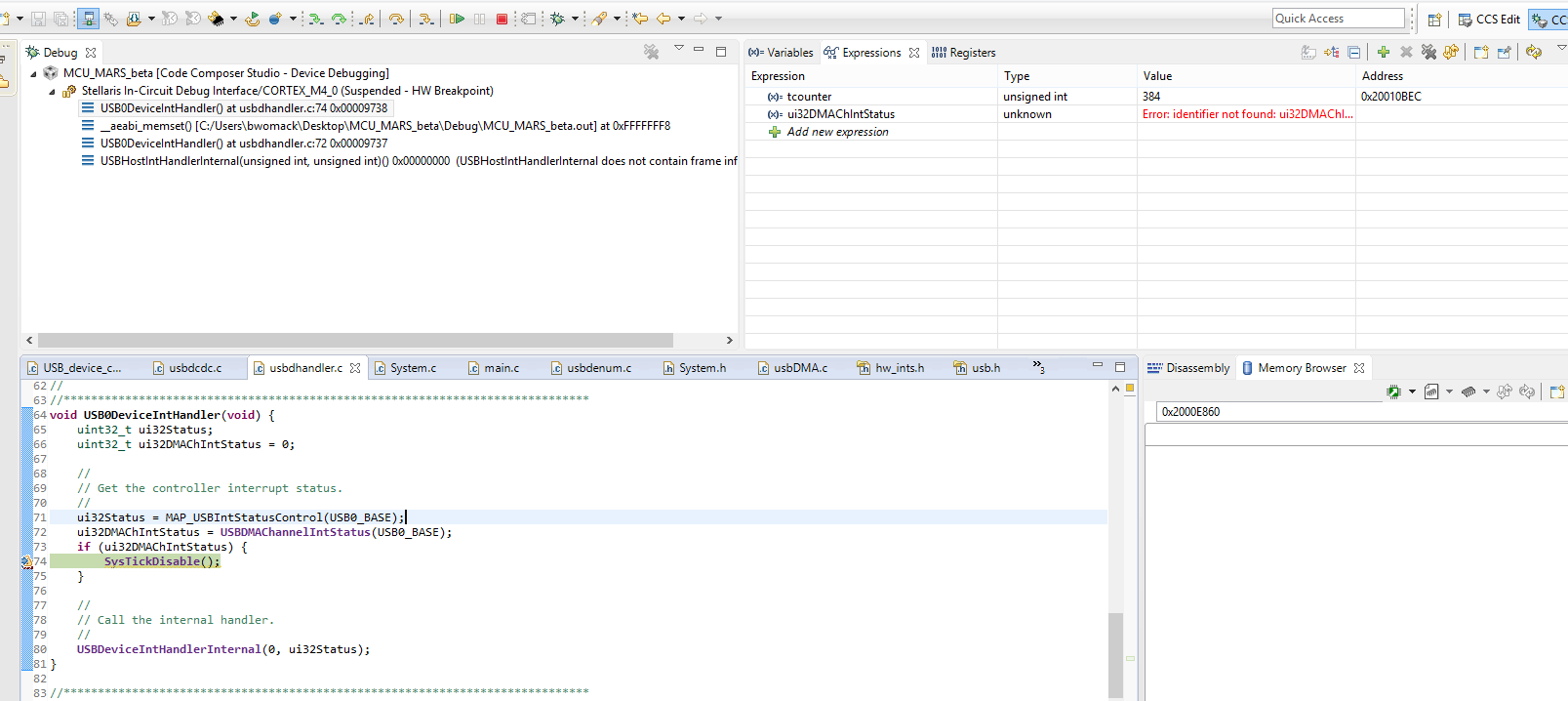This screenshot has height=701, width=1568.
Task: Click the Expression column header
Action: pyautogui.click(x=871, y=76)
